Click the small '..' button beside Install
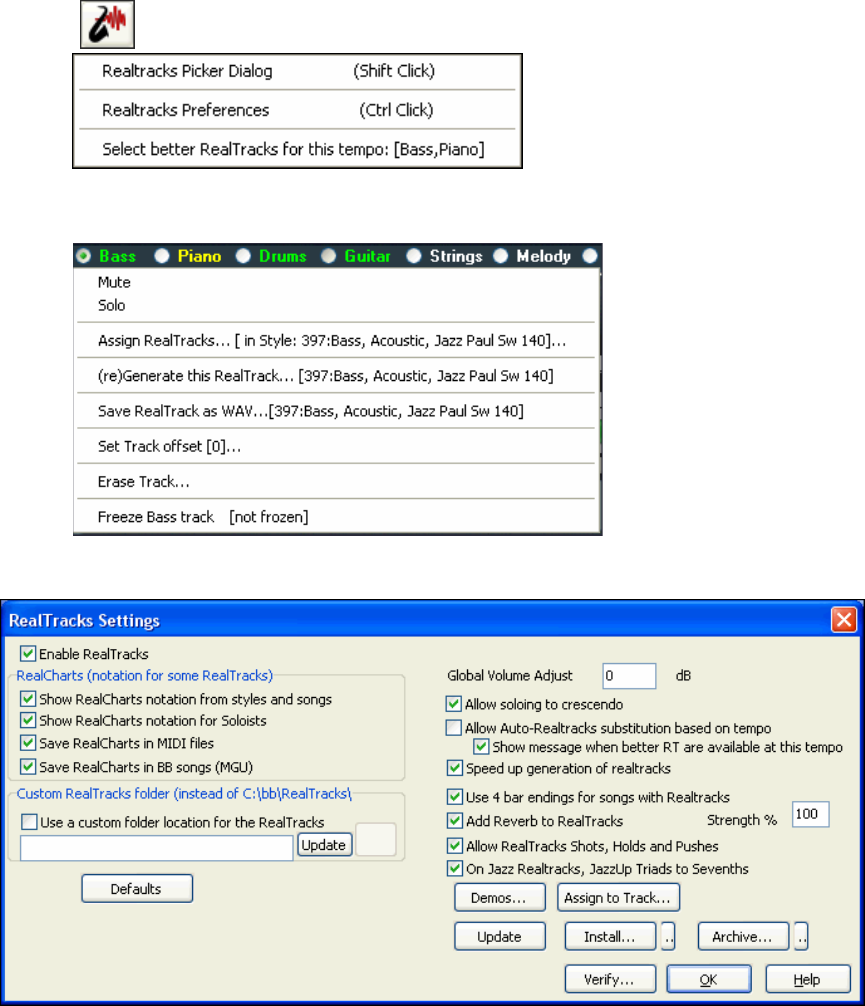The height and width of the screenshot is (1006, 865). click(x=669, y=937)
